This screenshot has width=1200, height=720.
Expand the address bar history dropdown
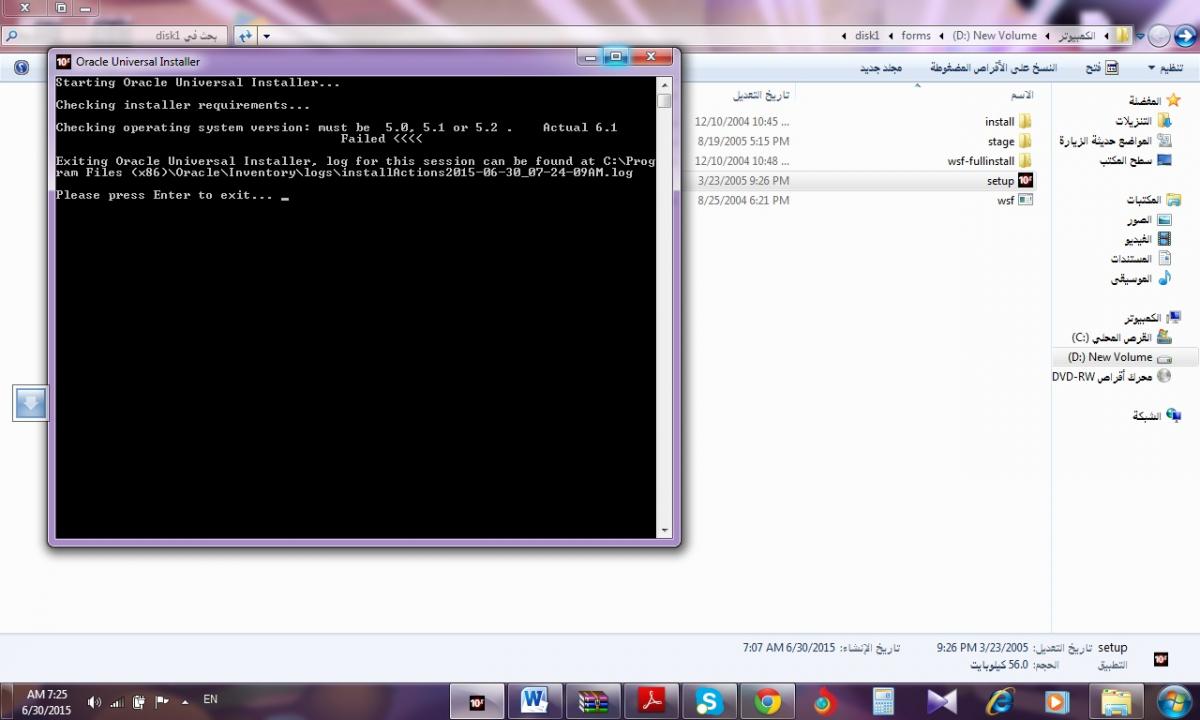coord(267,36)
